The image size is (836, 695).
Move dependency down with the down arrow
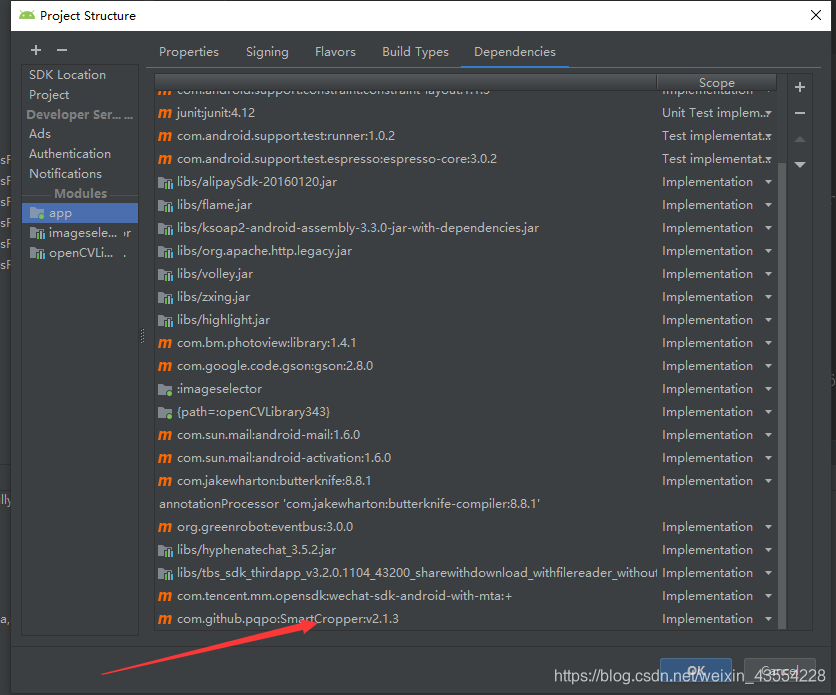point(800,165)
